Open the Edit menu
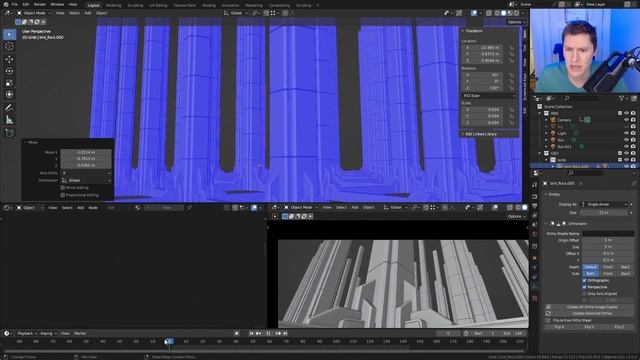The image size is (640, 360). click(x=26, y=4)
